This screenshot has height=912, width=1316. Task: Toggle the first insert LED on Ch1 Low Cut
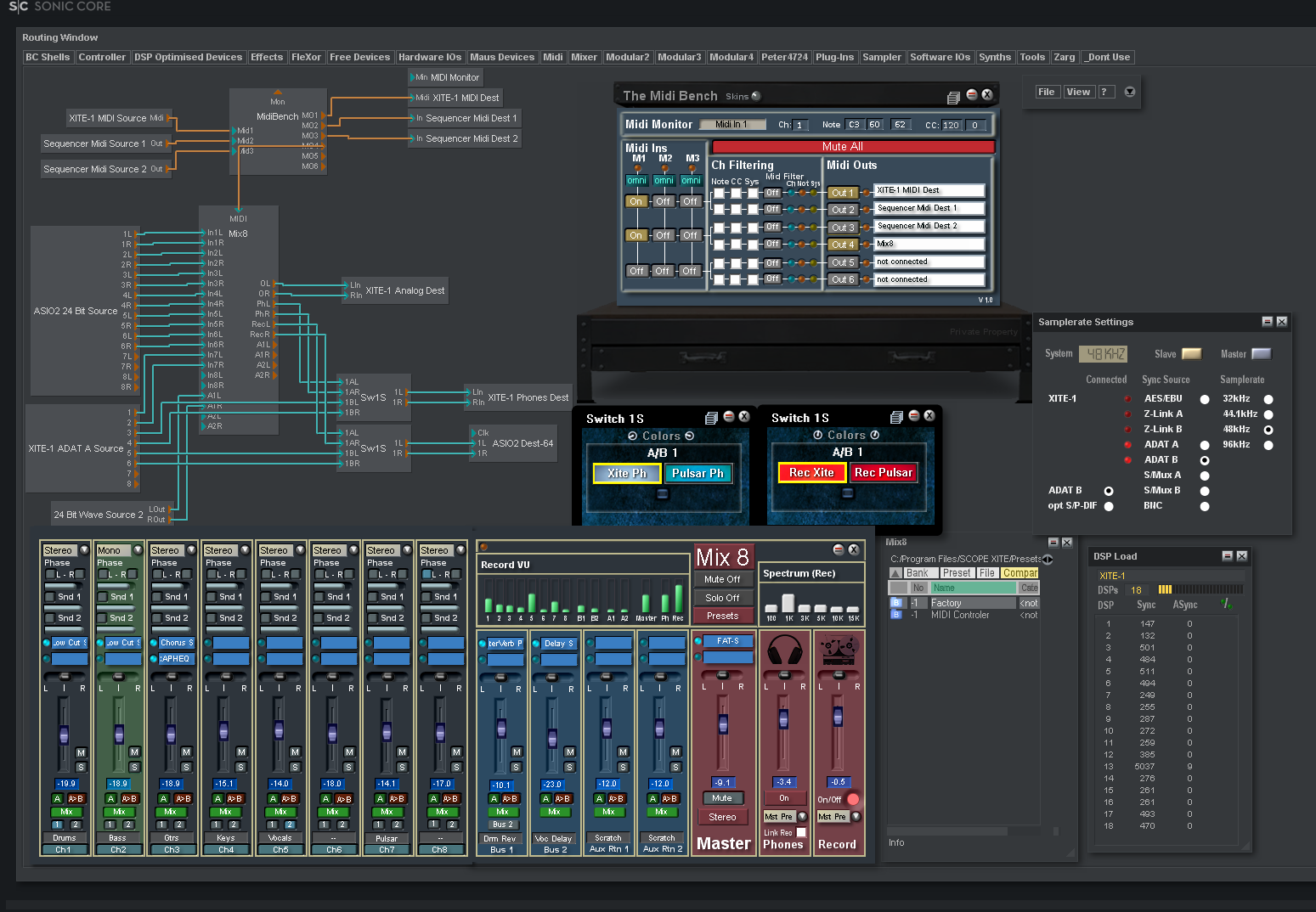(x=47, y=643)
